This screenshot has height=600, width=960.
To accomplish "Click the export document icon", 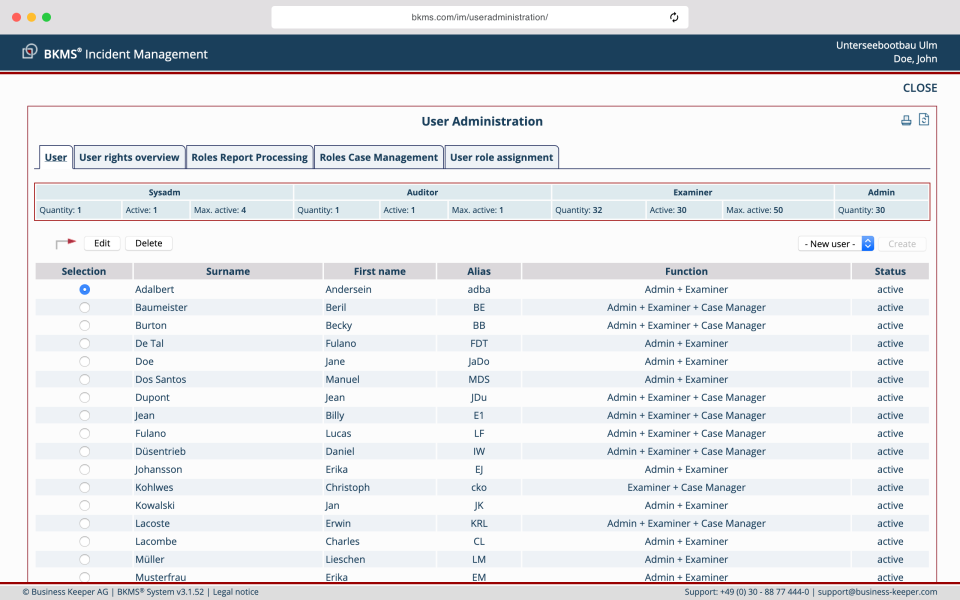I will pos(924,119).
